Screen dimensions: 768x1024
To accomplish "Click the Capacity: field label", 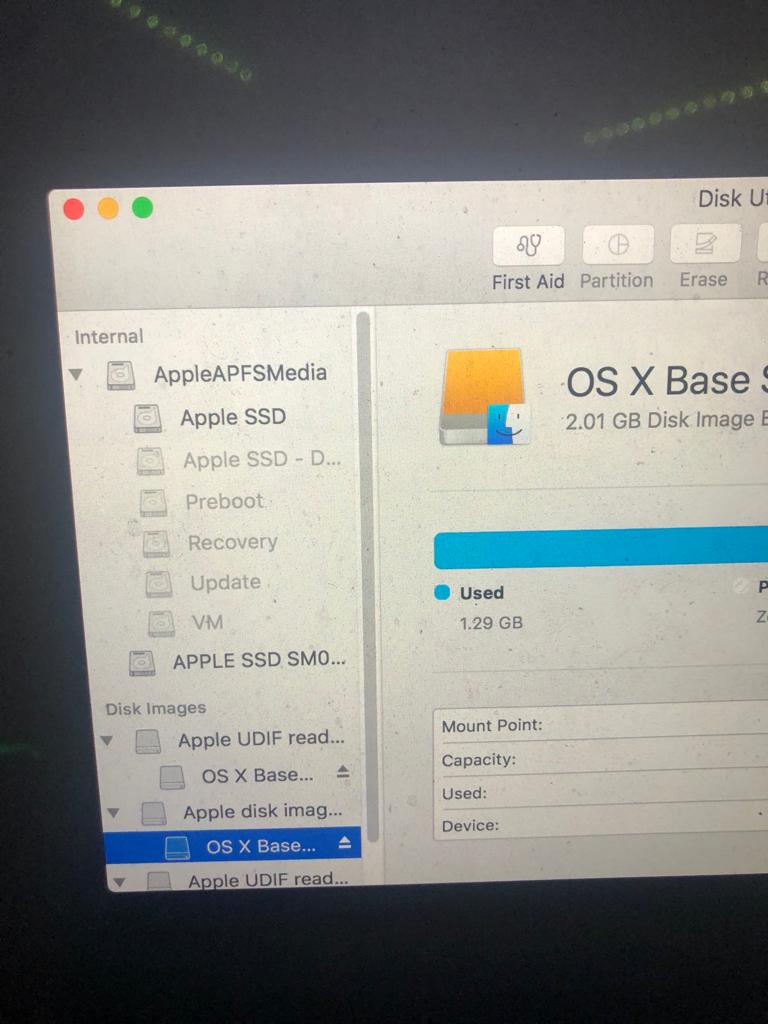I will 479,760.
